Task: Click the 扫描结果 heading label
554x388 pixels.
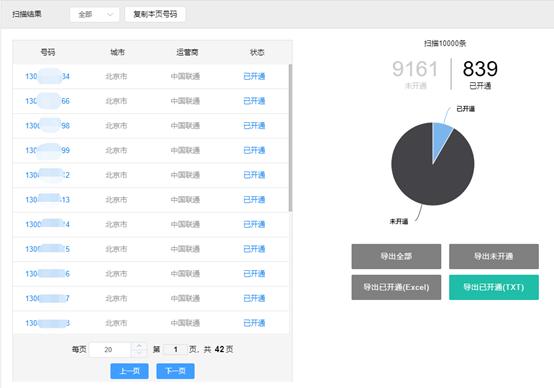Action: click(27, 14)
